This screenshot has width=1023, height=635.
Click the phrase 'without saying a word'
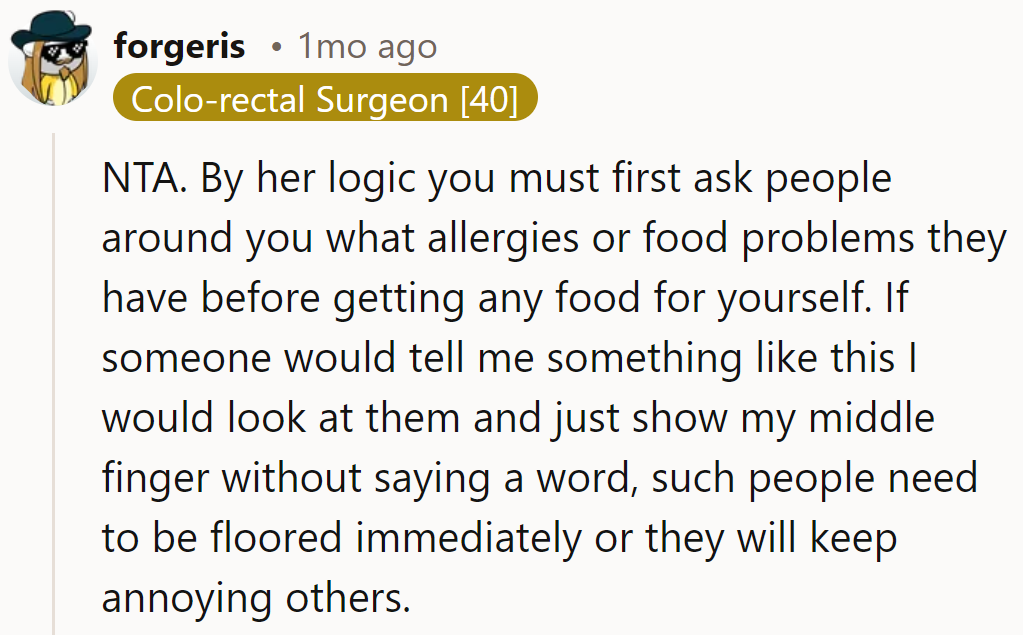432,479
